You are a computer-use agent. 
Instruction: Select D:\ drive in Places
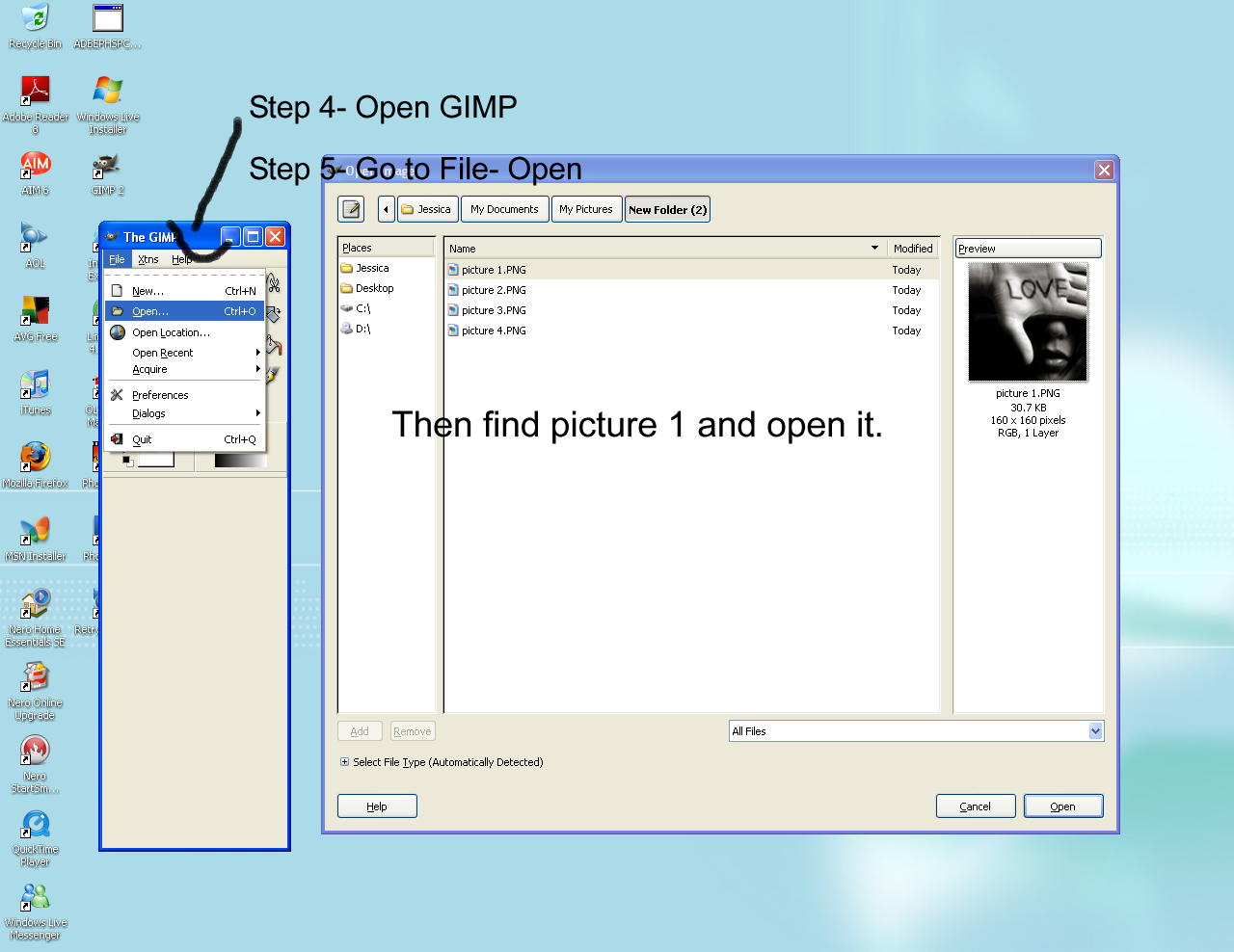pyautogui.click(x=387, y=329)
